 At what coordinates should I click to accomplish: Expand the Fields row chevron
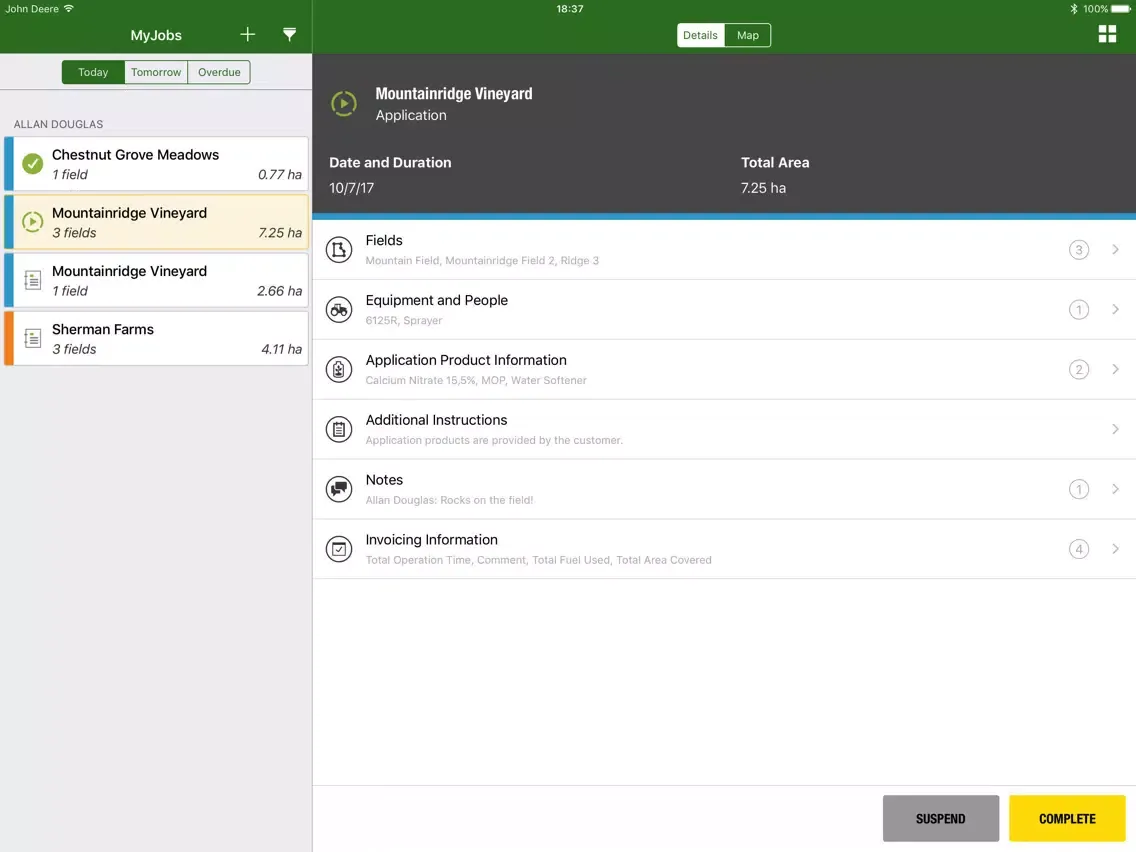pyautogui.click(x=1116, y=250)
